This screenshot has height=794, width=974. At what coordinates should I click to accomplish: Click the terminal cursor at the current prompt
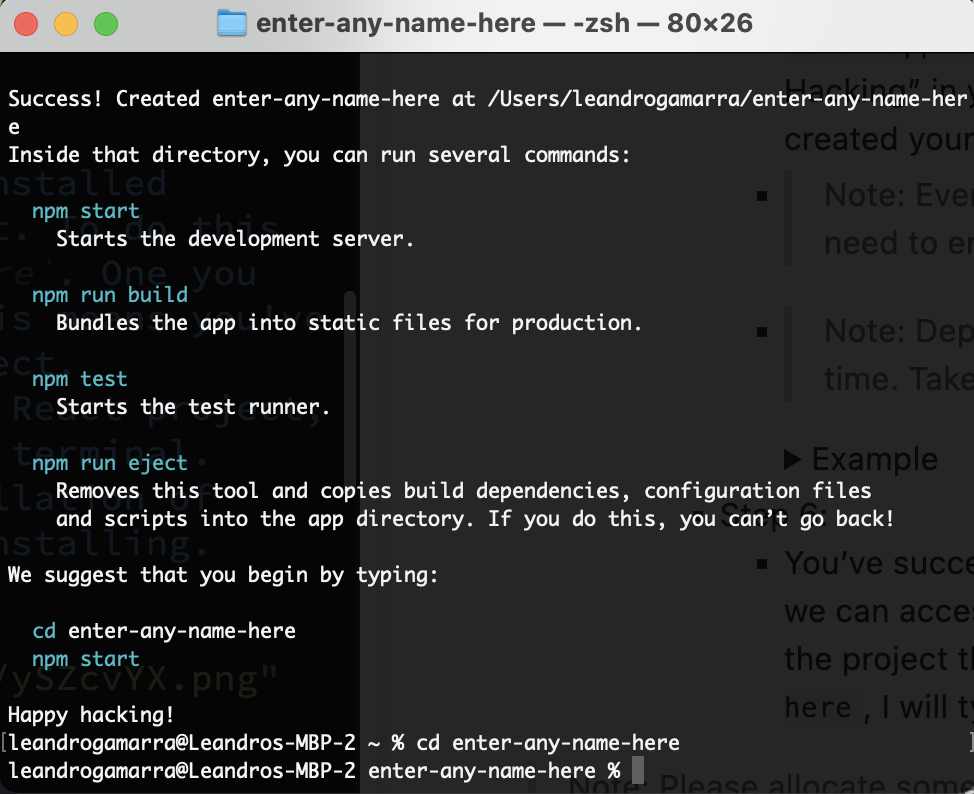tap(638, 771)
